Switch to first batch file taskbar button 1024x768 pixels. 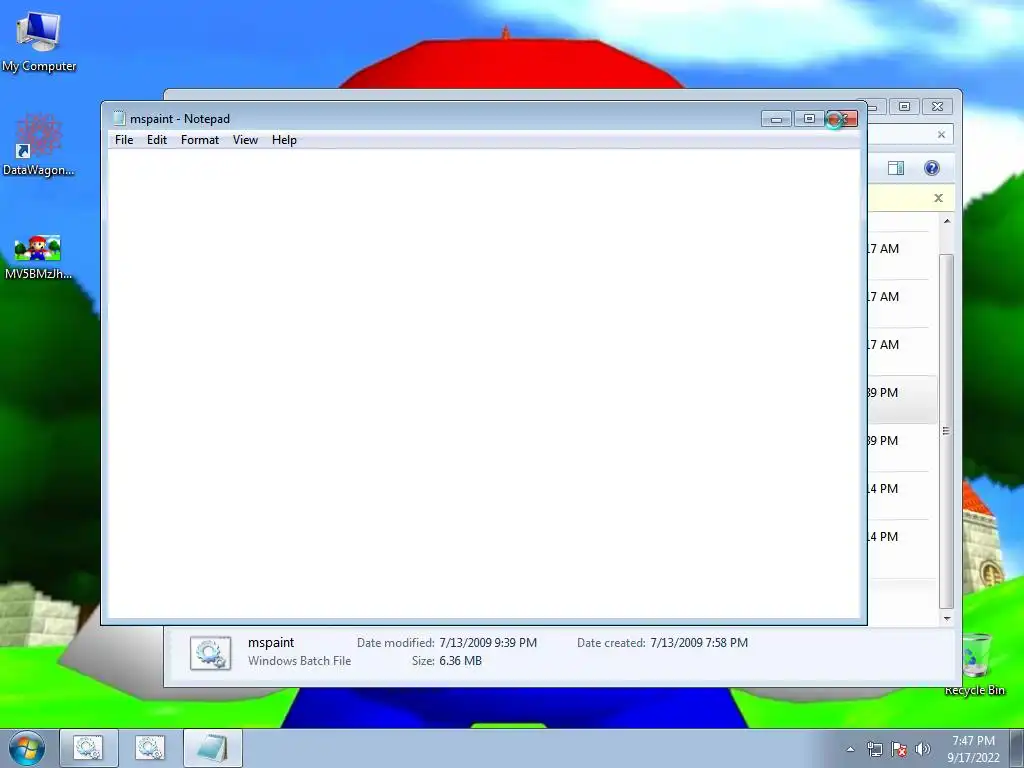coord(88,748)
